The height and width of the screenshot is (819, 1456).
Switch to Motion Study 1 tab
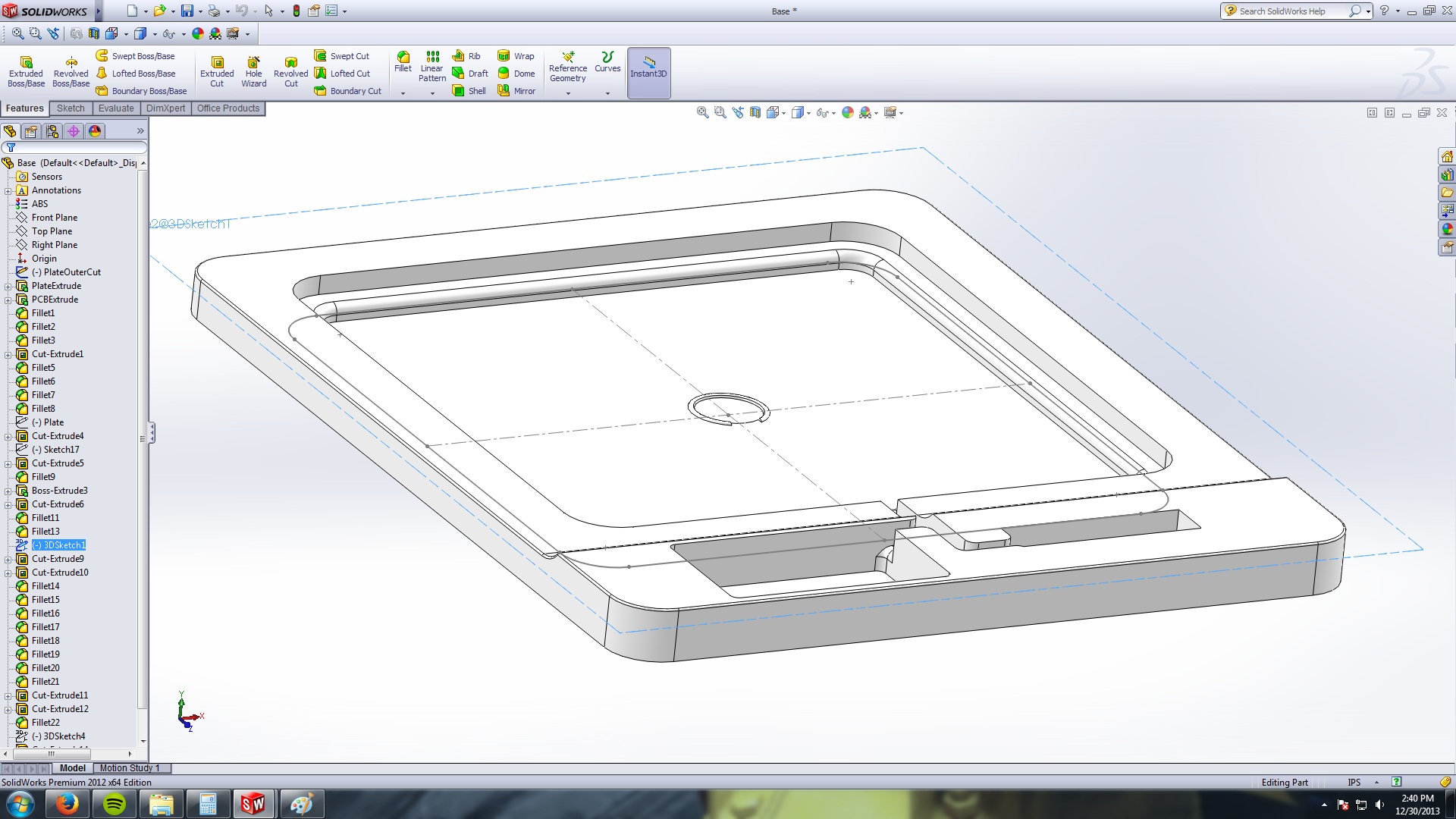[129, 768]
